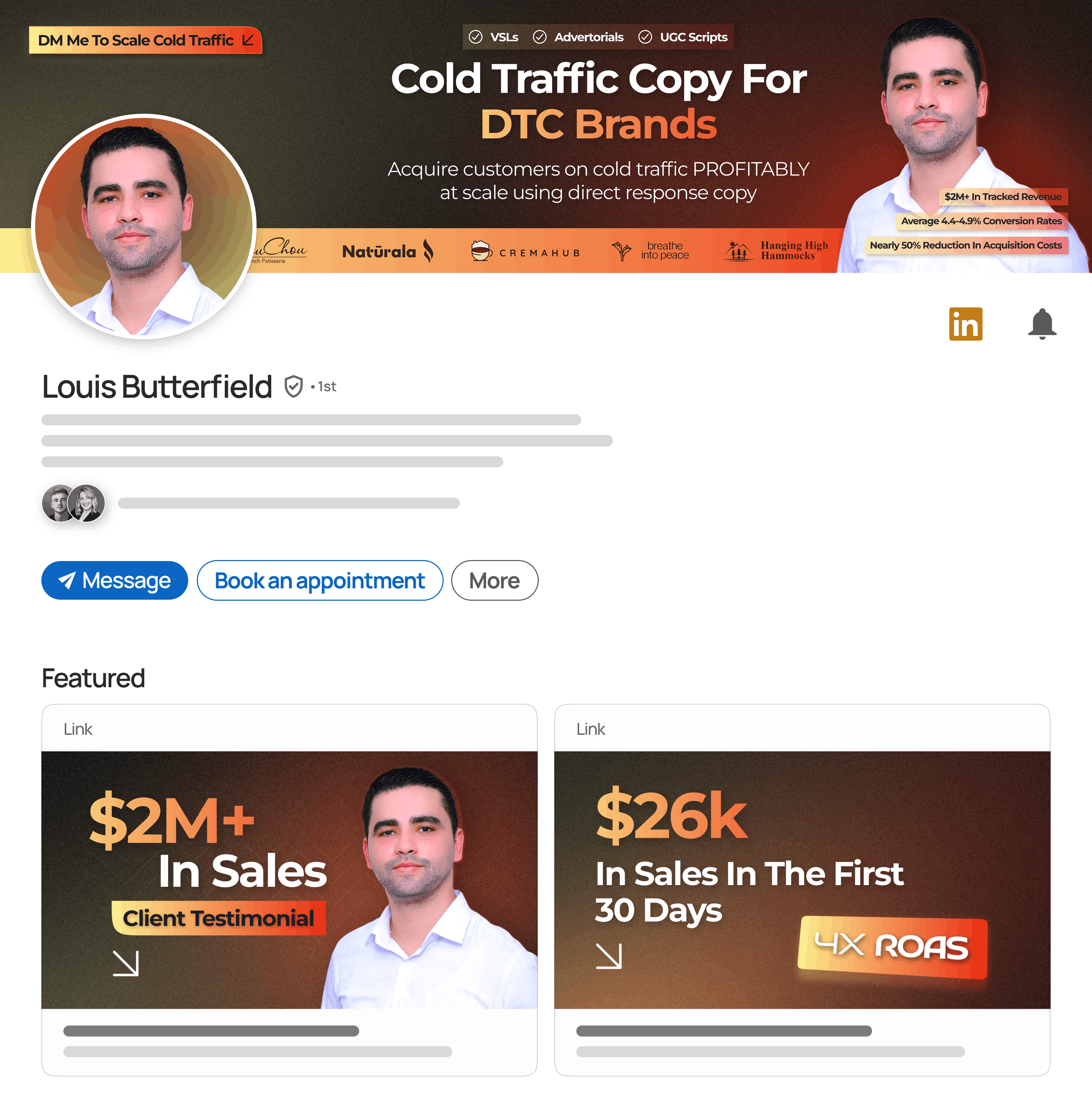
Task: Toggle the notification bell icon
Action: click(x=1042, y=324)
